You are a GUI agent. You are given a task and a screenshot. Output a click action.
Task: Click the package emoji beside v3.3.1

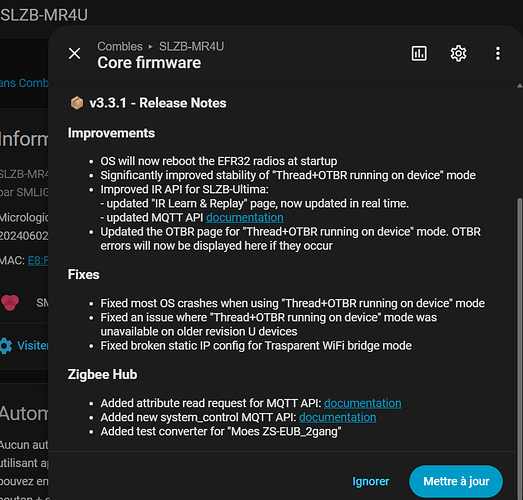tap(77, 103)
